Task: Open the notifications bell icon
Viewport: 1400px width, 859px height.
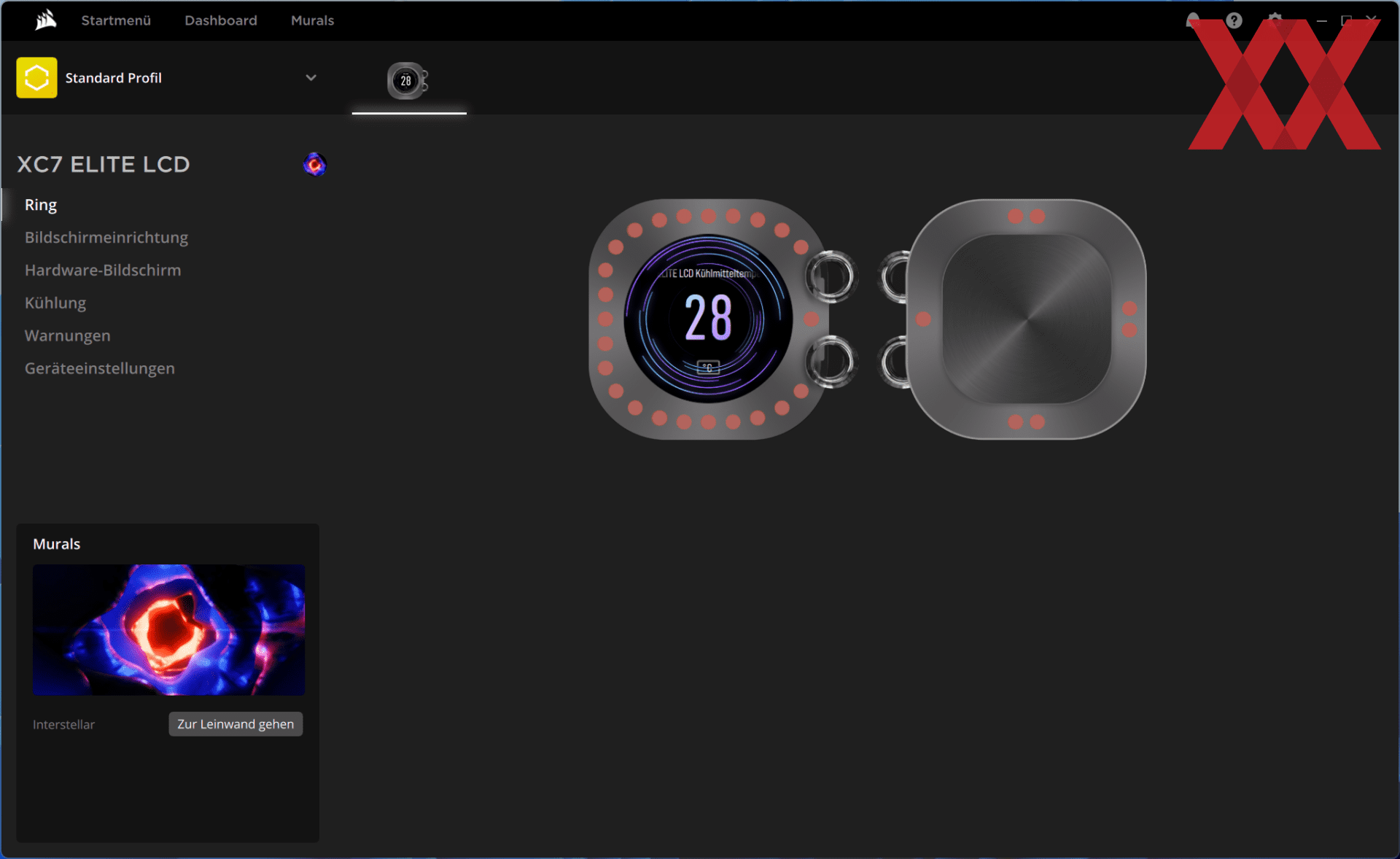Action: click(x=1193, y=20)
